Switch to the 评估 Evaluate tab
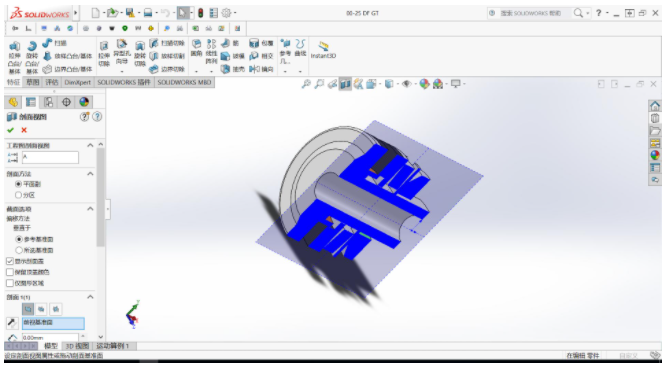The image size is (664, 370). (52, 82)
